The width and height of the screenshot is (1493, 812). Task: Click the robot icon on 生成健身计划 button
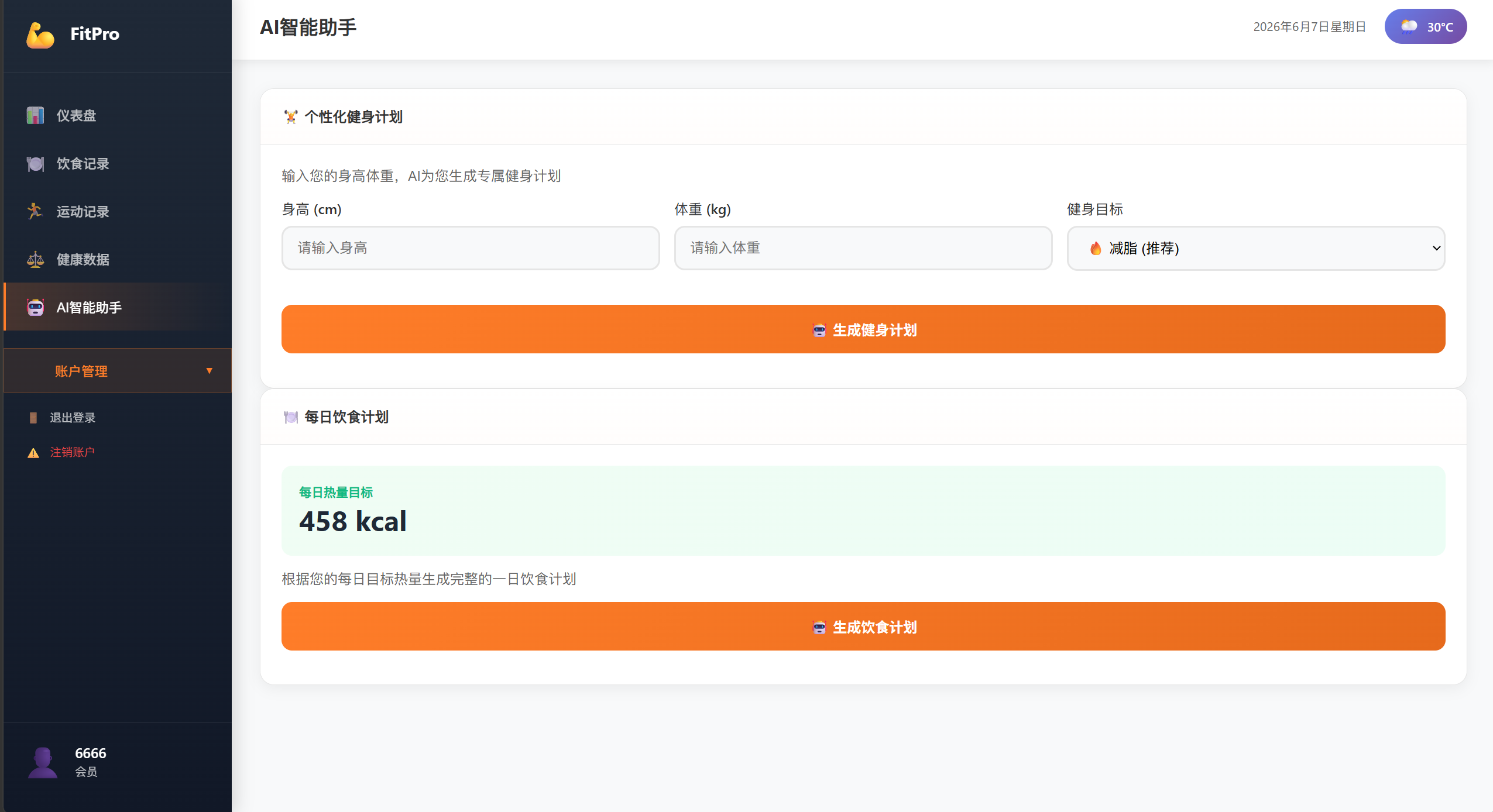point(819,331)
